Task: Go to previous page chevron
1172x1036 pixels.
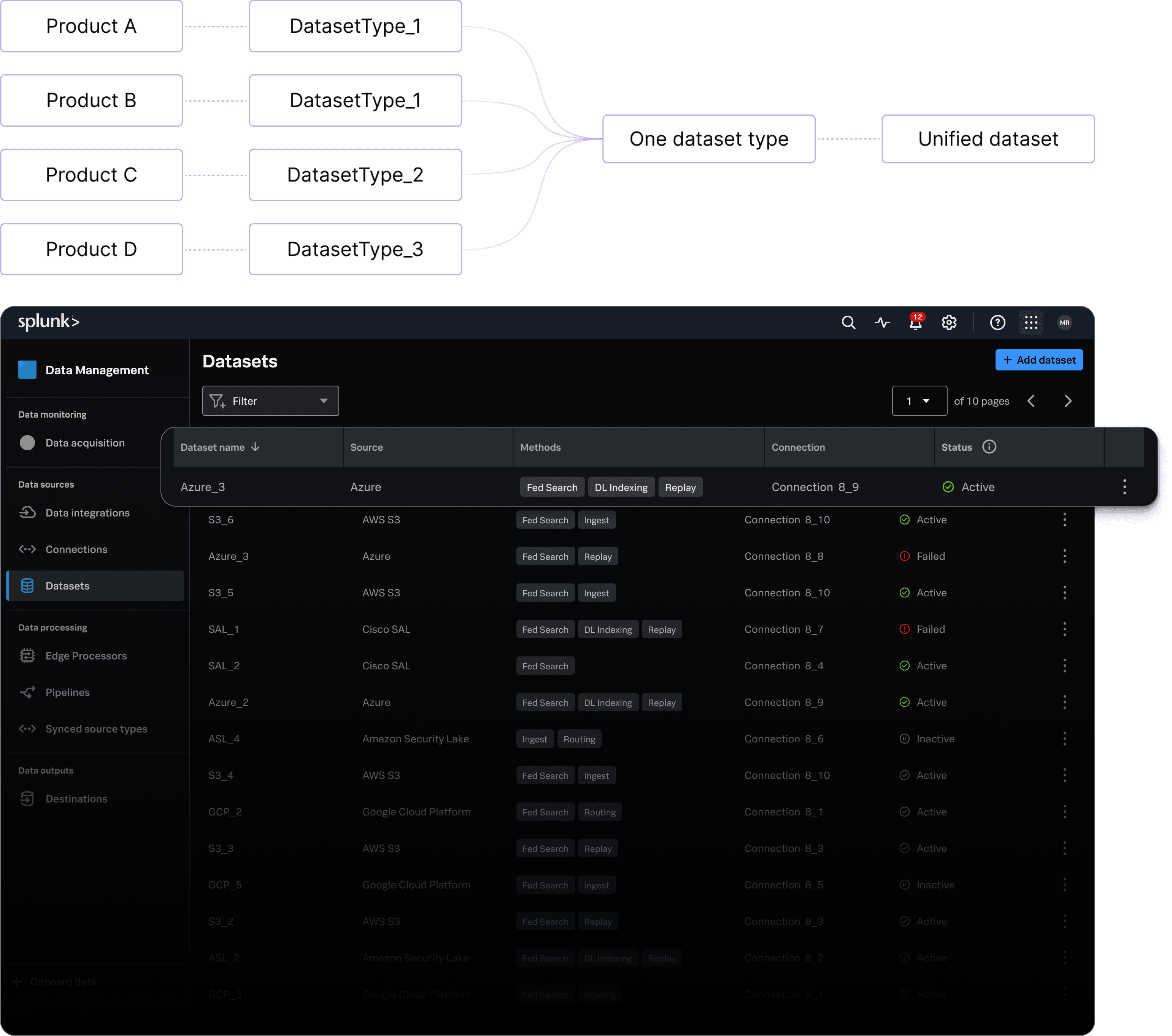Action: [x=1031, y=401]
